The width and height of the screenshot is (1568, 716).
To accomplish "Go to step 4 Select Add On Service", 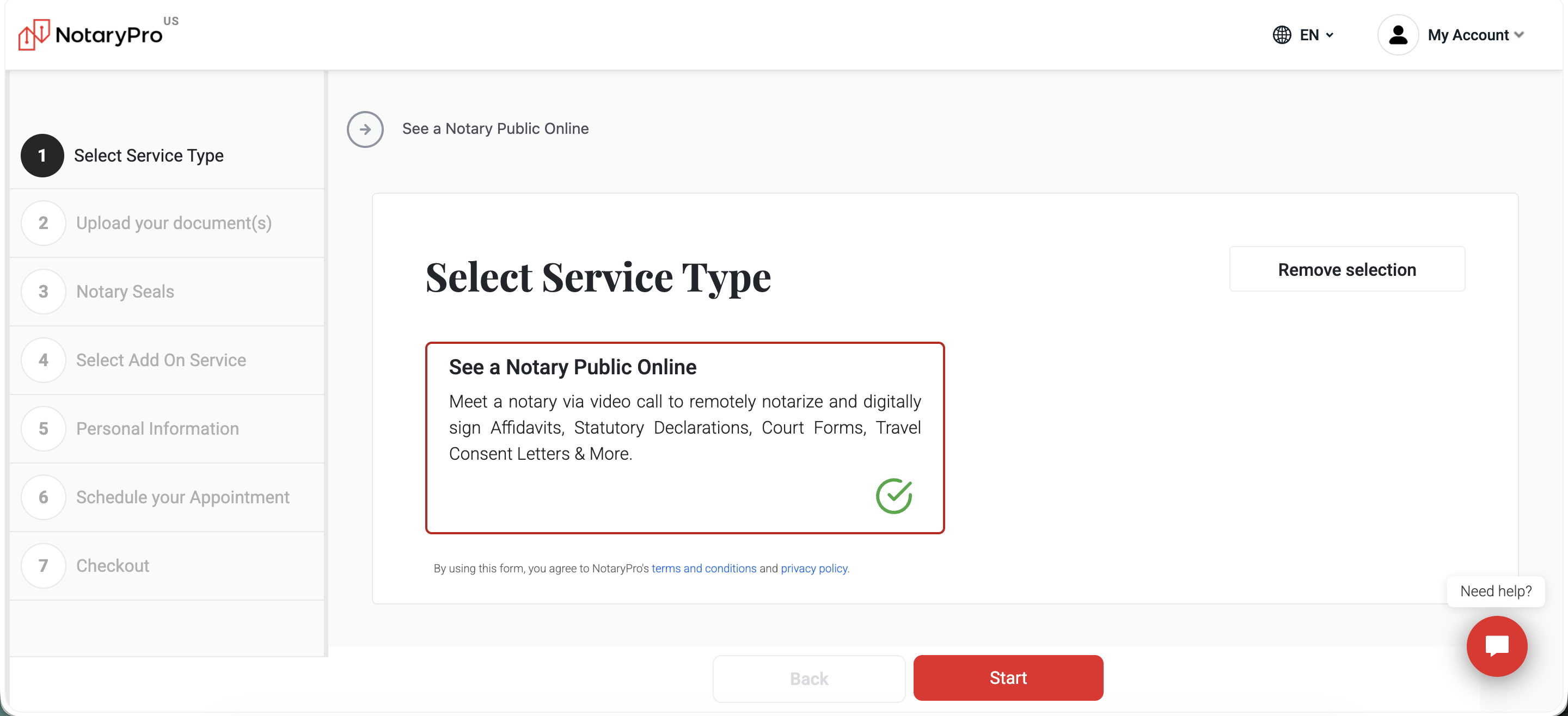I will point(167,360).
